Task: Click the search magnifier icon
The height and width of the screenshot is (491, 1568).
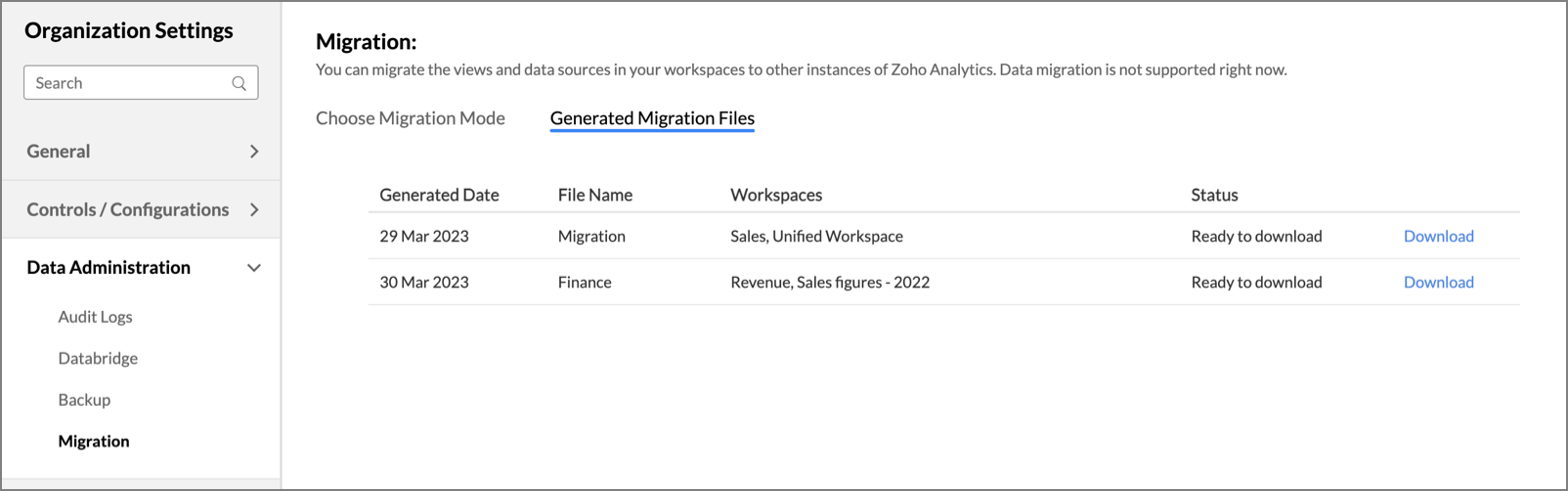Action: click(239, 83)
